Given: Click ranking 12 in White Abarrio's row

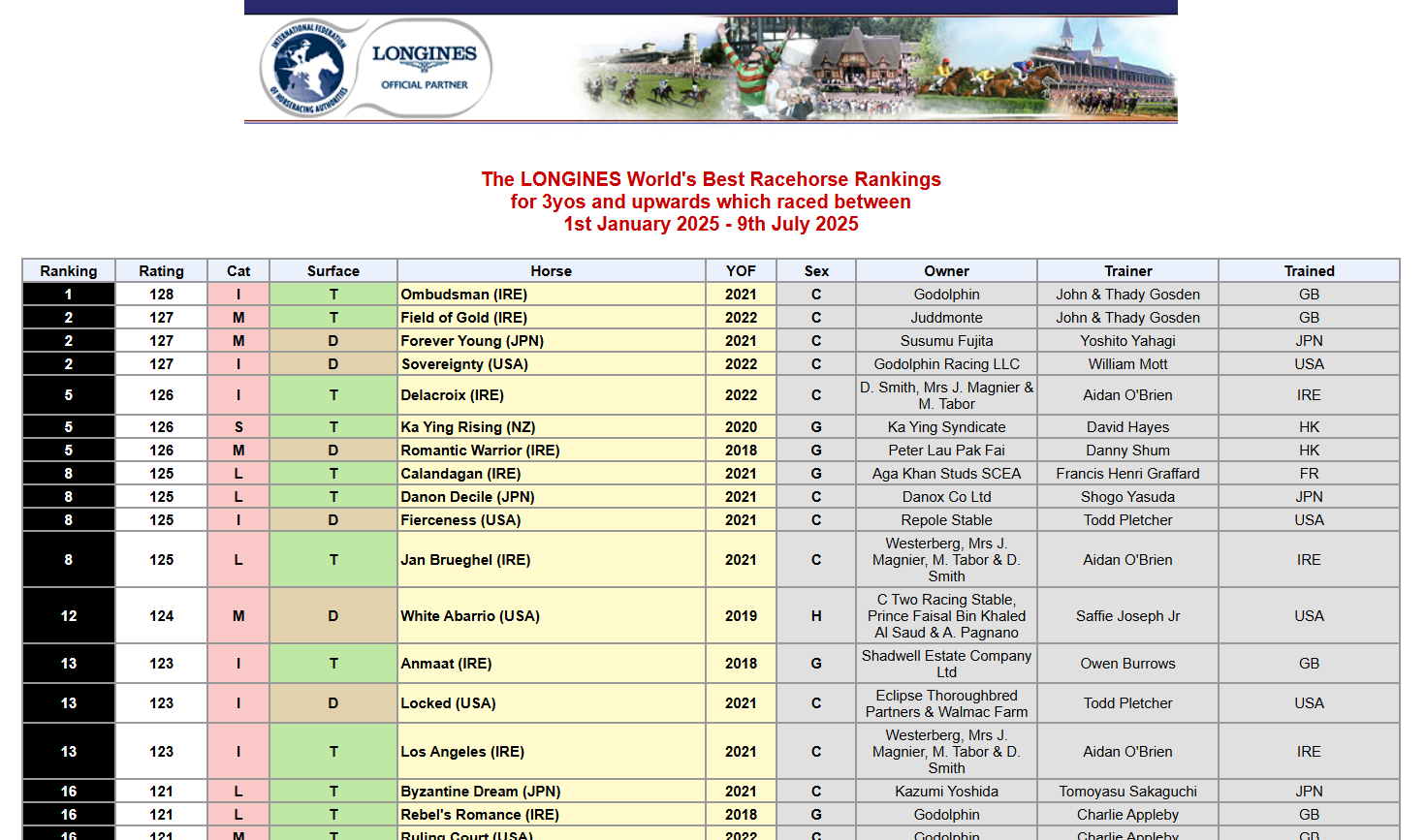Looking at the screenshot, I should (69, 616).
